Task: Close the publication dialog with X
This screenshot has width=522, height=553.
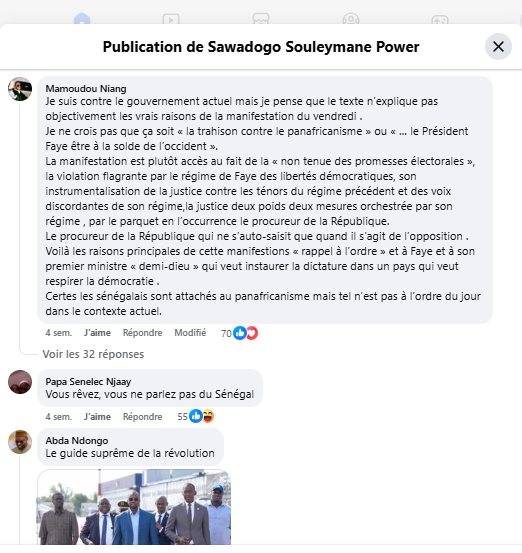Action: [x=498, y=47]
